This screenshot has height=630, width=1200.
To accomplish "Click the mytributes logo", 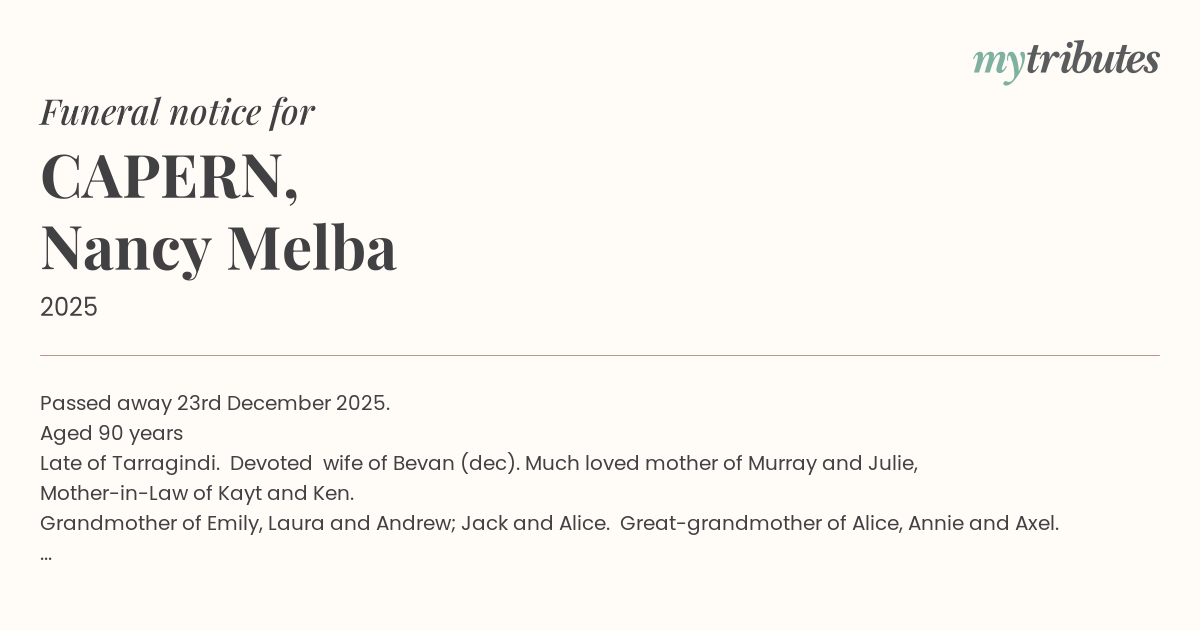I will (x=1065, y=61).
